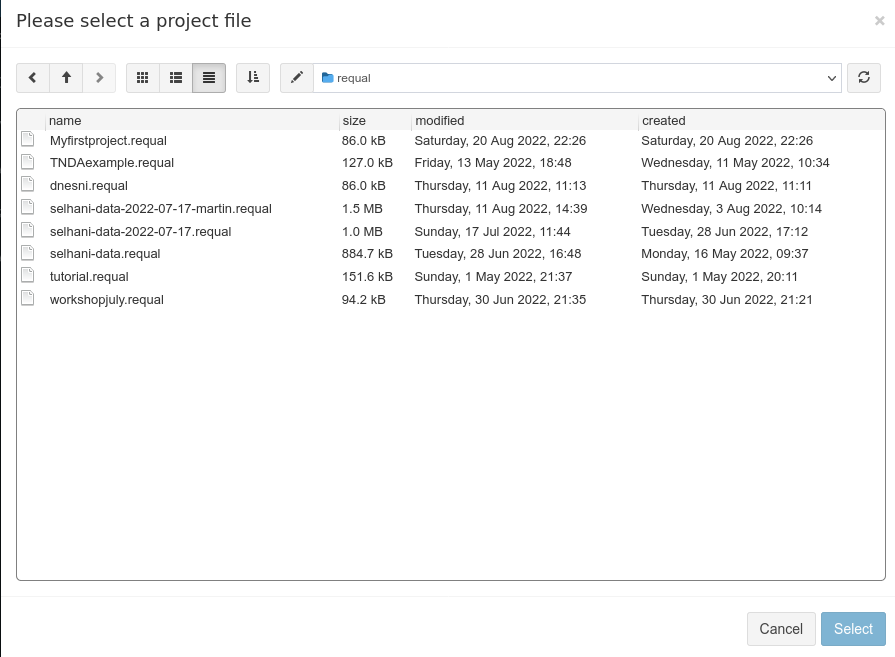Click file icon beside selhani-data-2022-07-17.requal
Screen dimensions: 895x657
(27, 231)
